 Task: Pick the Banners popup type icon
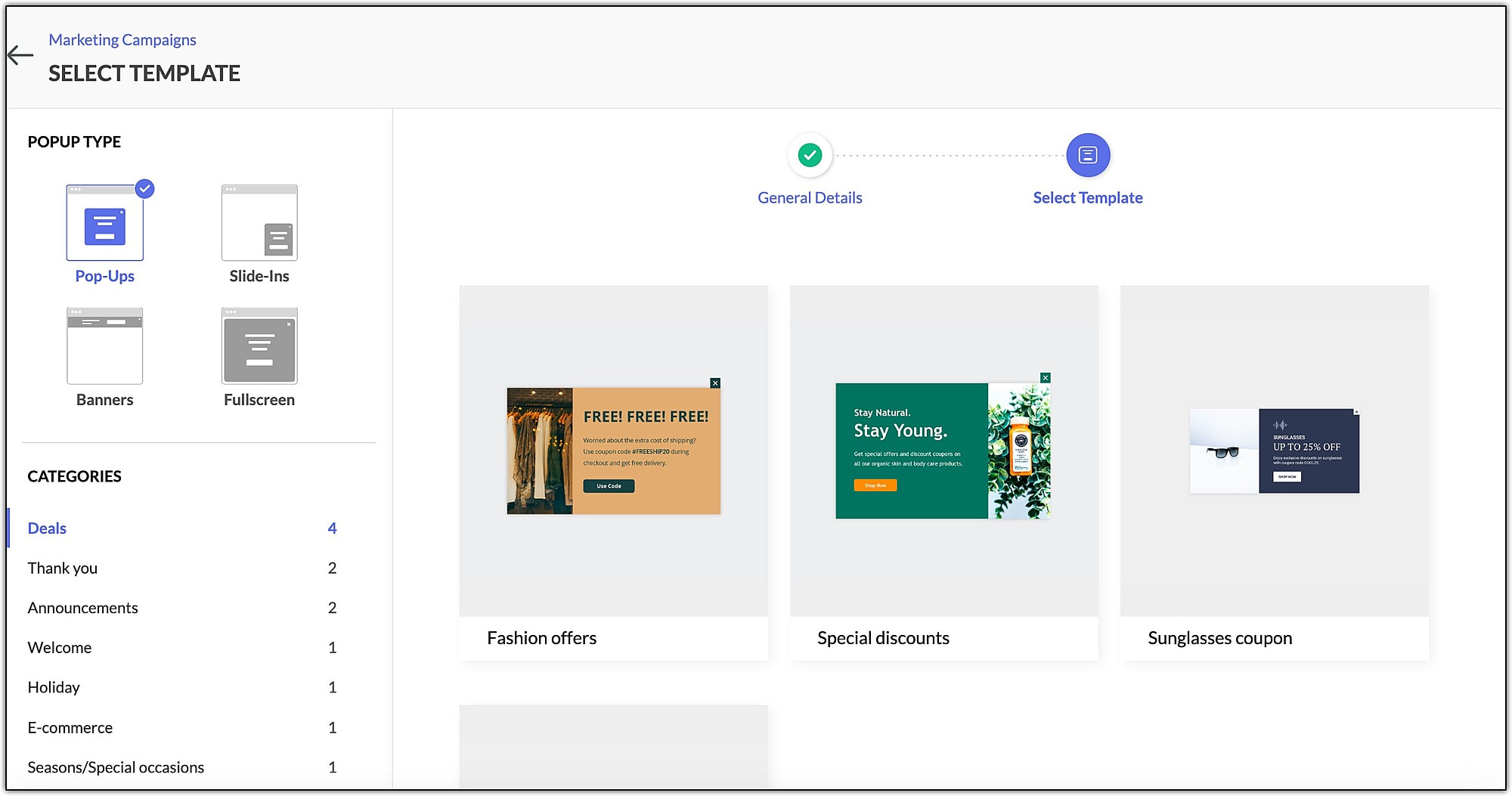[105, 346]
